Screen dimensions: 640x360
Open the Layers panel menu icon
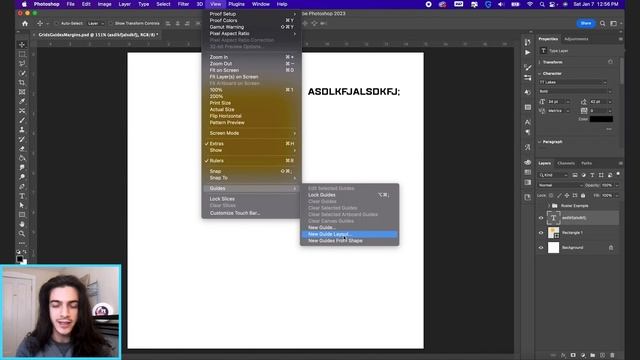click(x=620, y=163)
